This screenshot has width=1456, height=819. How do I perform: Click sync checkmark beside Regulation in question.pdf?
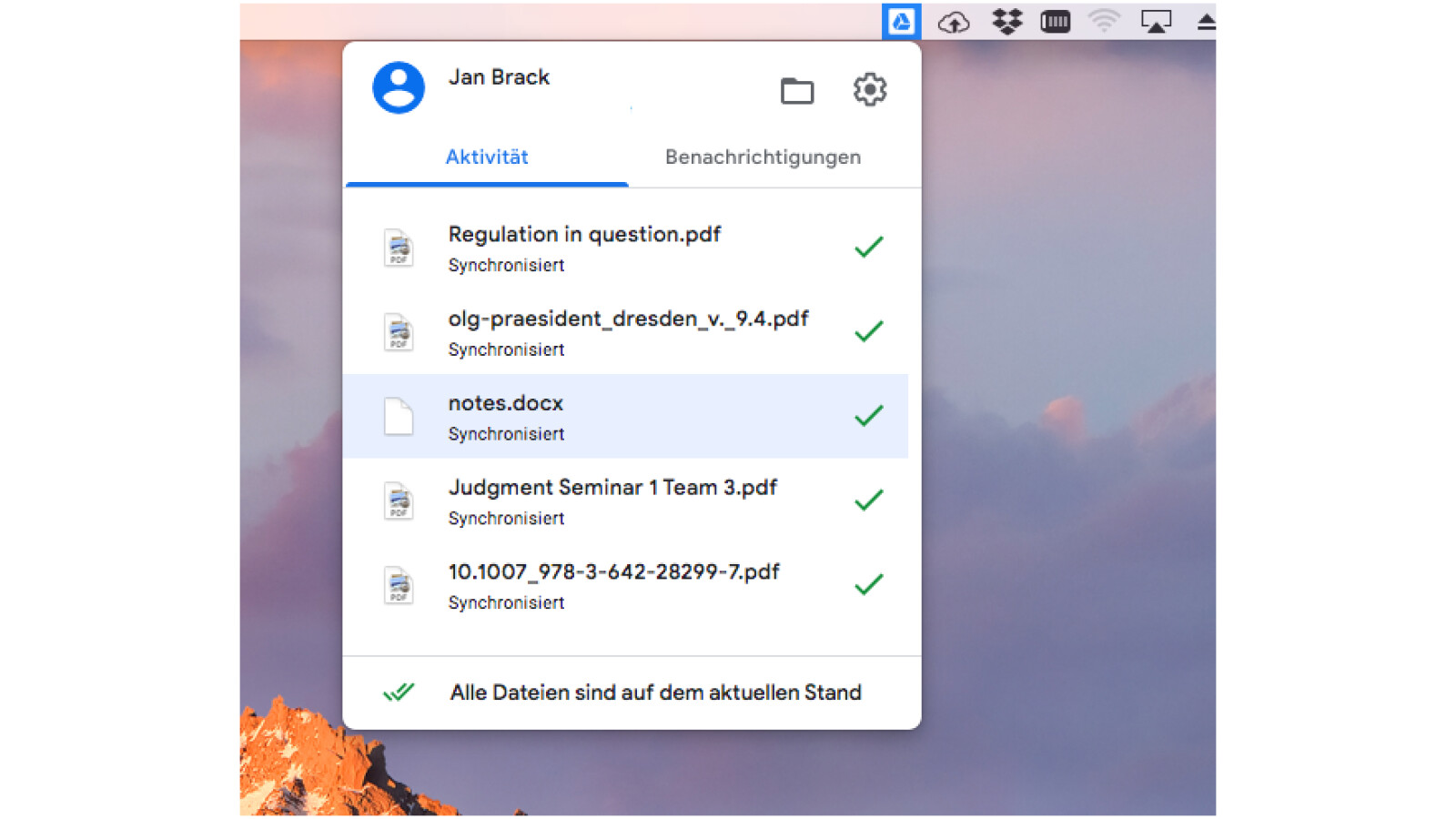[x=869, y=247]
